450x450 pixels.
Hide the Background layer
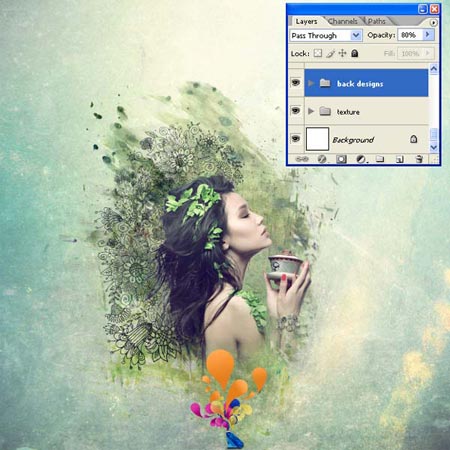click(x=296, y=138)
